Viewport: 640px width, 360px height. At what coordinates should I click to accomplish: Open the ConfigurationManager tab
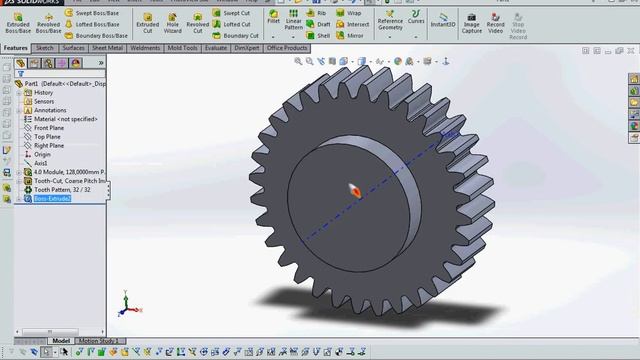[x=48, y=63]
